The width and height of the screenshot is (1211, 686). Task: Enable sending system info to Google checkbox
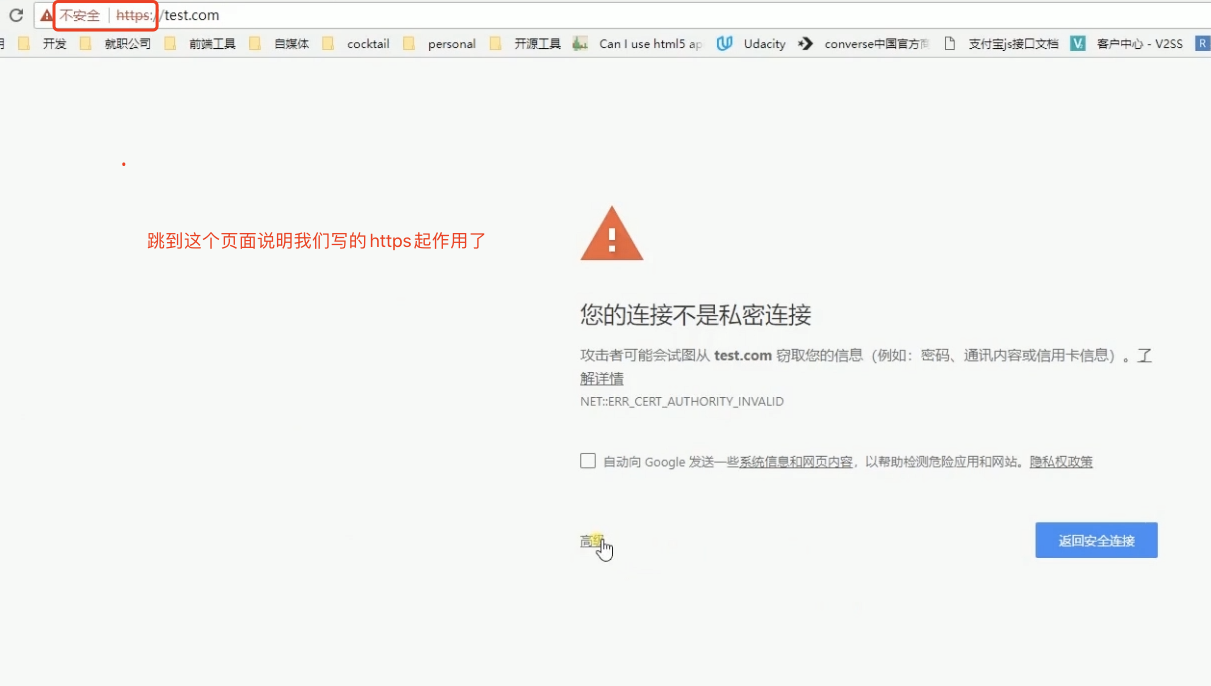pyautogui.click(x=588, y=461)
